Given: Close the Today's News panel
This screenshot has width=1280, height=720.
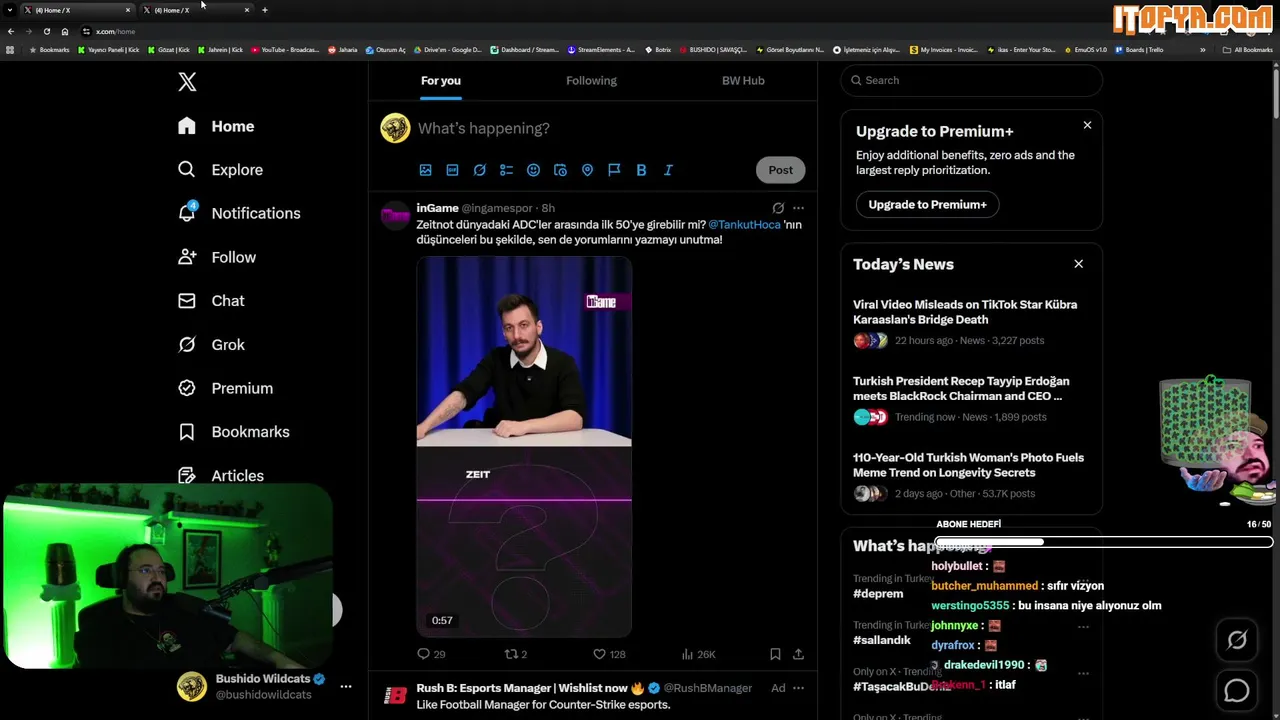Looking at the screenshot, I should point(1078,264).
